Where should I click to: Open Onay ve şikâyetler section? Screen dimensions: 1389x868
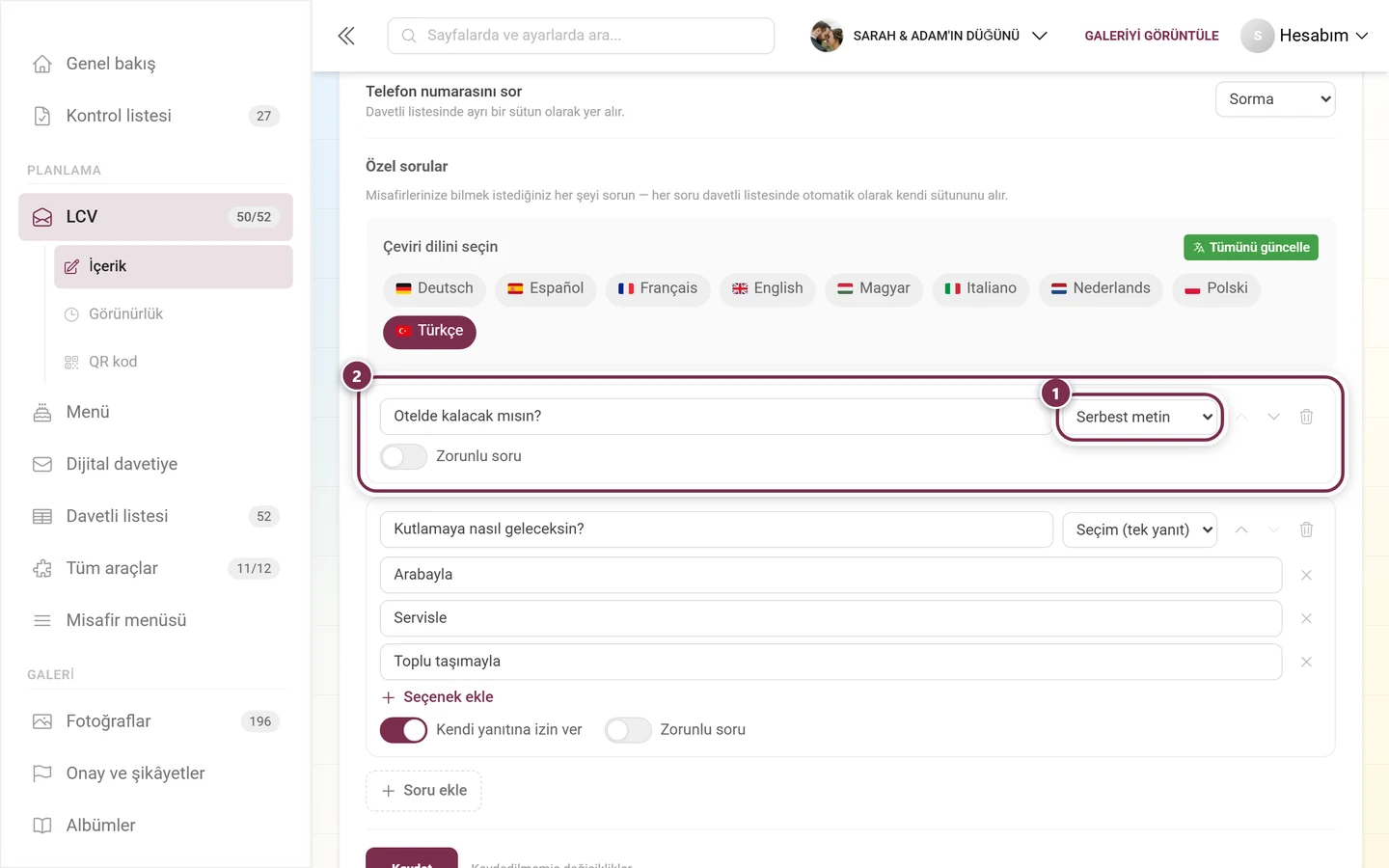coord(155,773)
